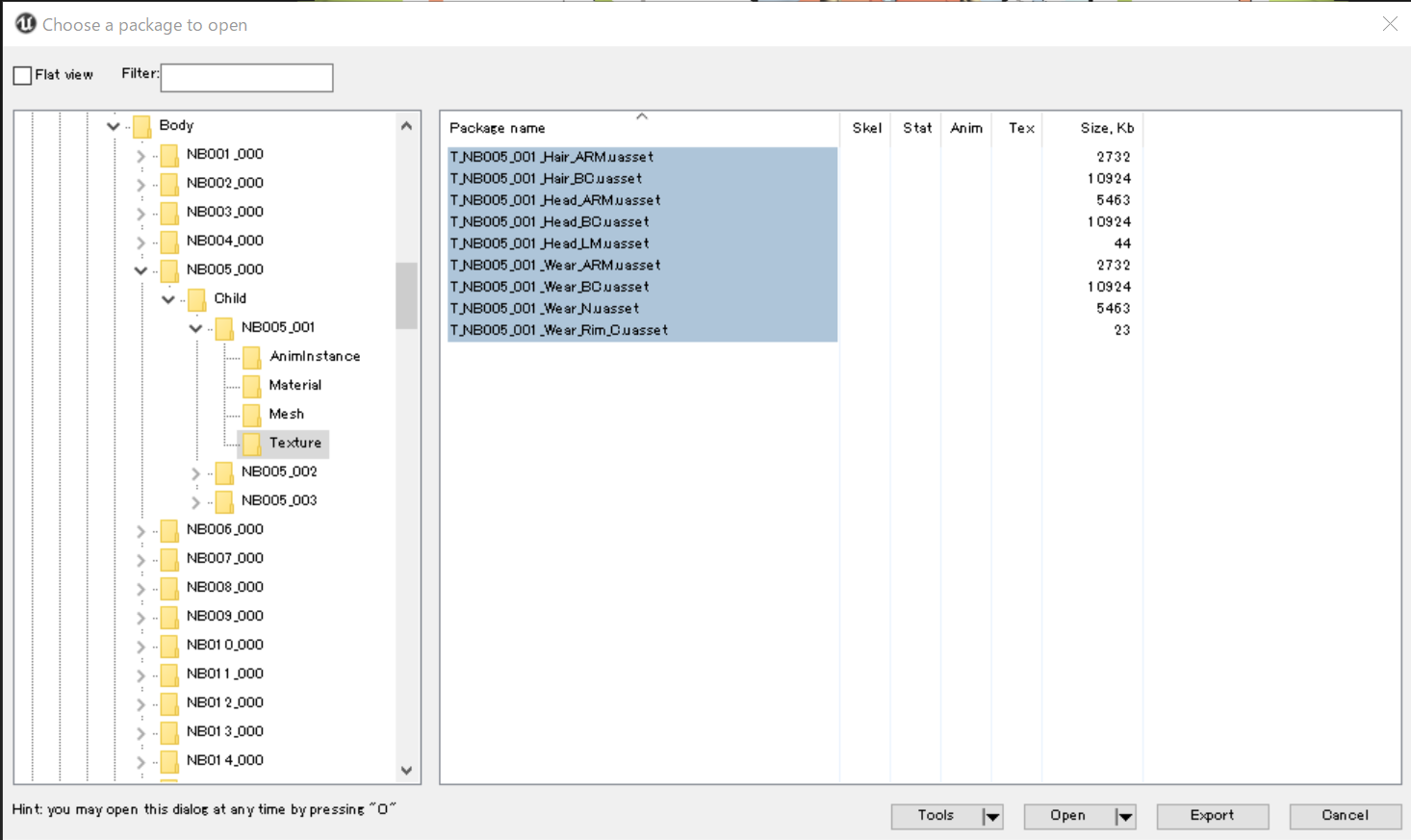
Task: Click the Export button
Action: click(x=1213, y=816)
